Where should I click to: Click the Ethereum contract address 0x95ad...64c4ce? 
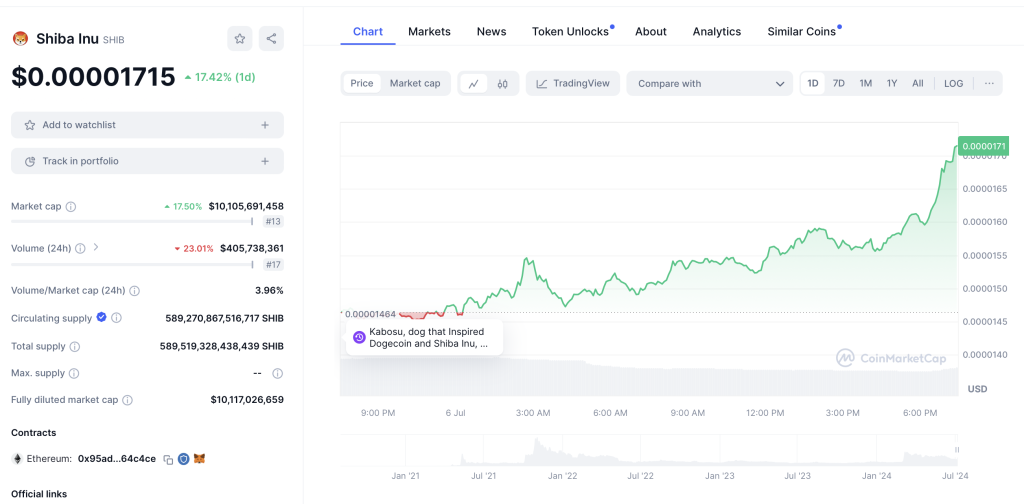pyautogui.click(x=117, y=459)
